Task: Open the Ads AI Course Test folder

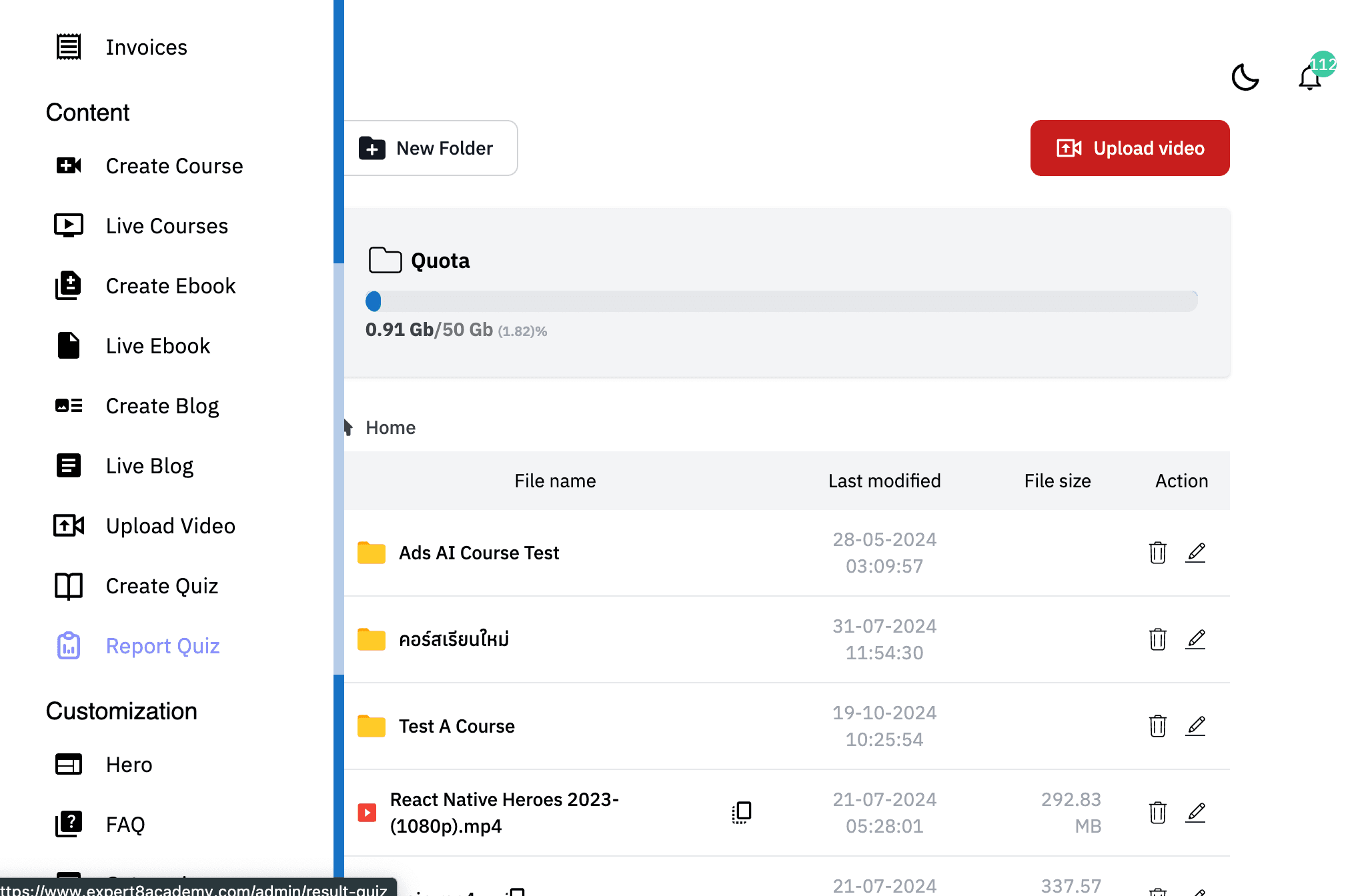Action: tap(478, 553)
